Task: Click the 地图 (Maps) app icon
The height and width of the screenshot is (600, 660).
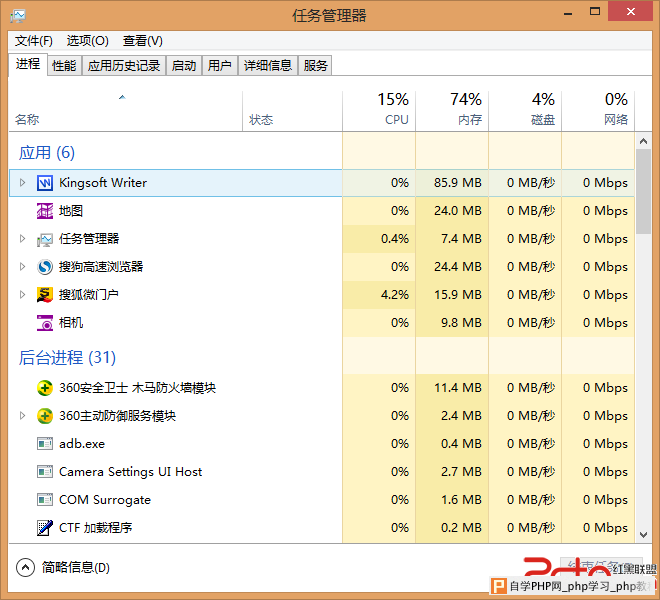Action: click(x=45, y=211)
